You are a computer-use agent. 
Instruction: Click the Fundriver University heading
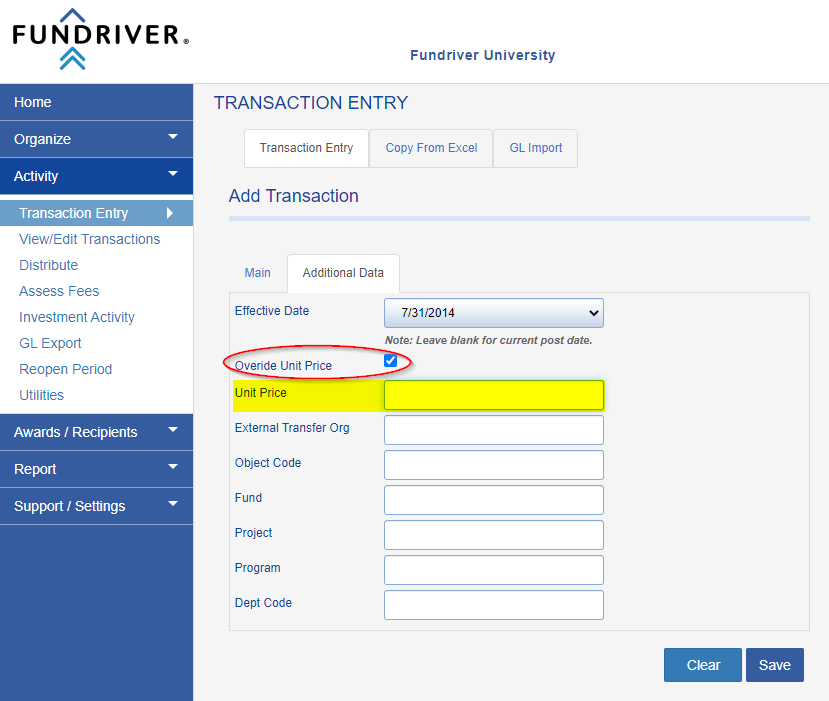click(483, 55)
